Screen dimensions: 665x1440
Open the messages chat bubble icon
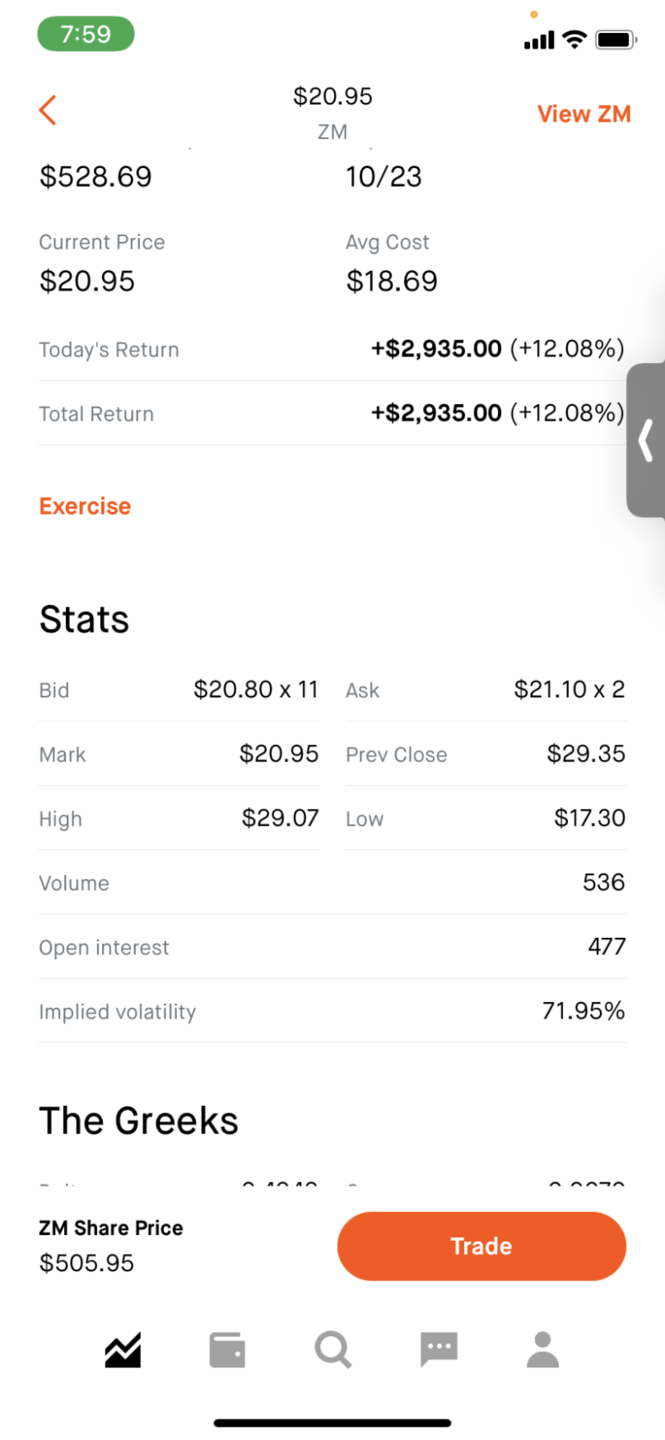pyautogui.click(x=438, y=1350)
